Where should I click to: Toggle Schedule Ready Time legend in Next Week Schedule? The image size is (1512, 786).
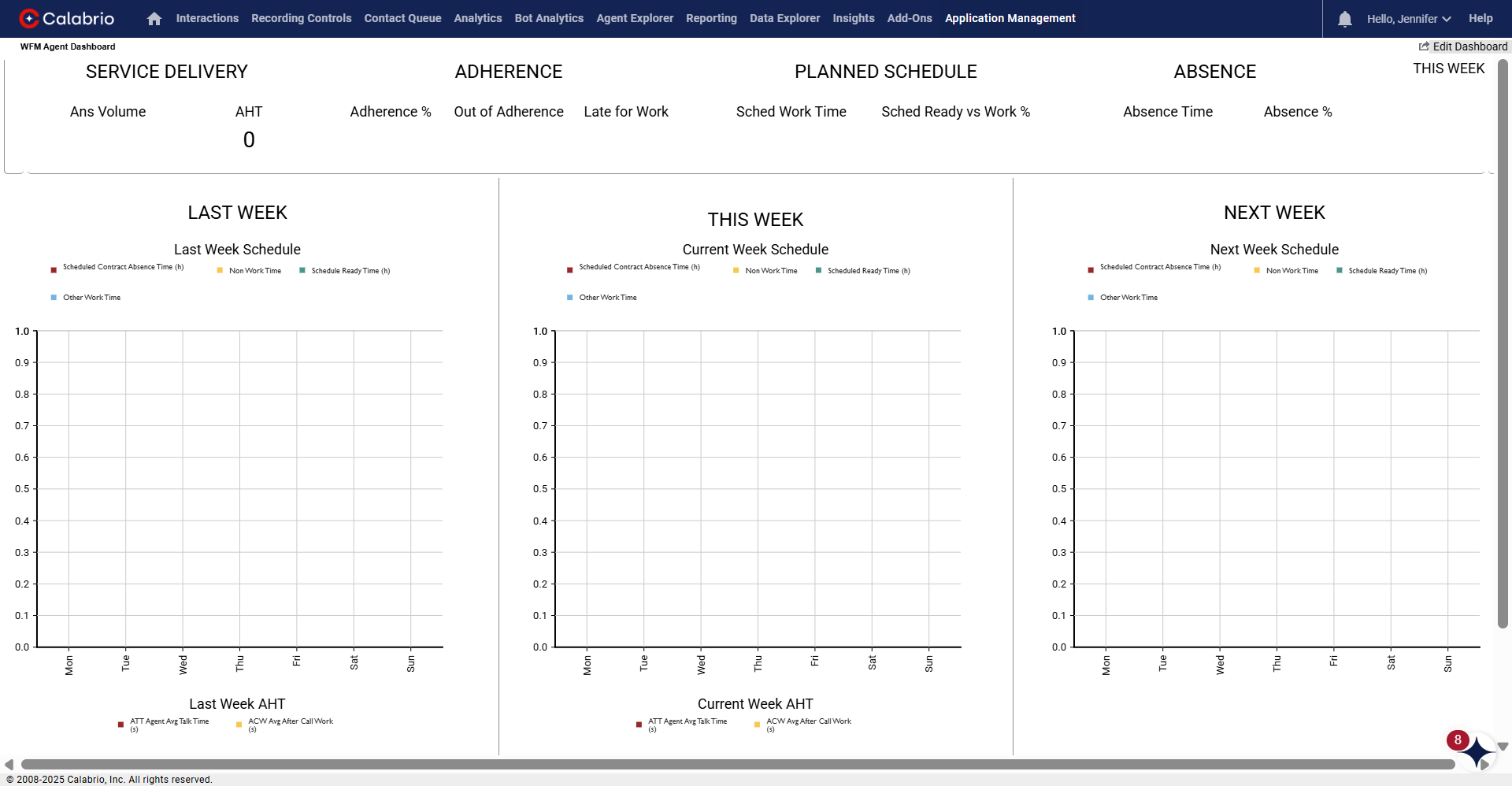click(1387, 271)
